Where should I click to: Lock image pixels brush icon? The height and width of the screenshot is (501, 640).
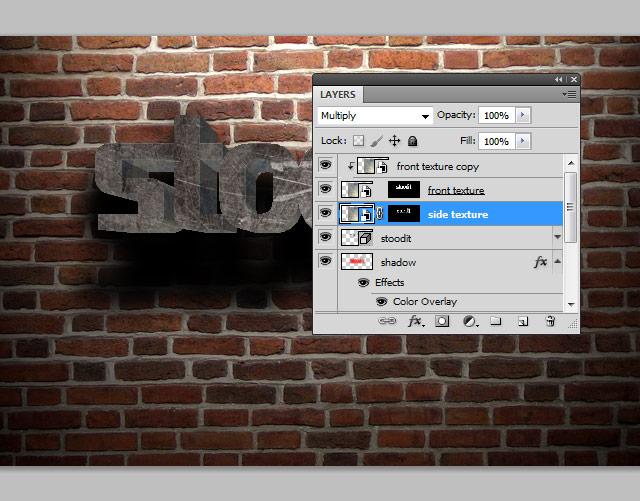tap(376, 141)
